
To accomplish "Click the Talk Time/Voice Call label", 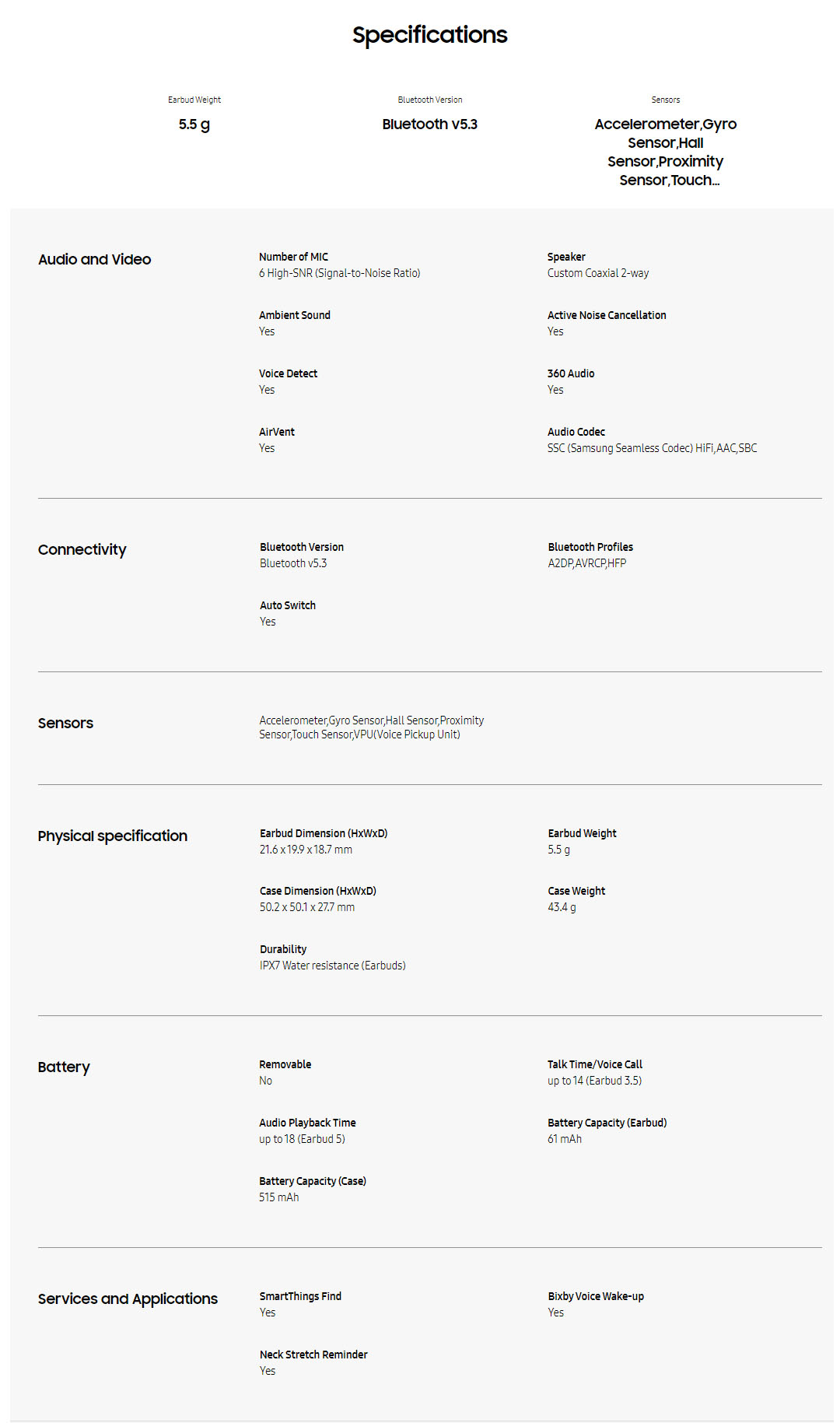I will click(x=594, y=1064).
